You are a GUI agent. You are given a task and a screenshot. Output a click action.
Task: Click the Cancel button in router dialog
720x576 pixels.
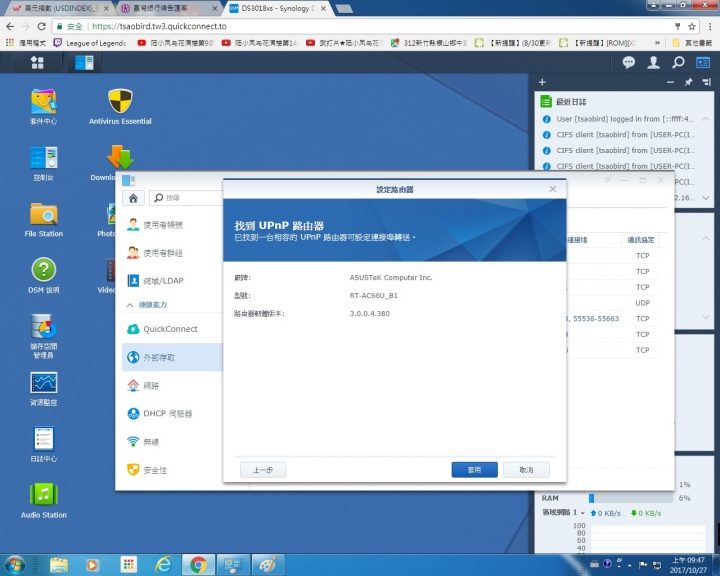(526, 469)
